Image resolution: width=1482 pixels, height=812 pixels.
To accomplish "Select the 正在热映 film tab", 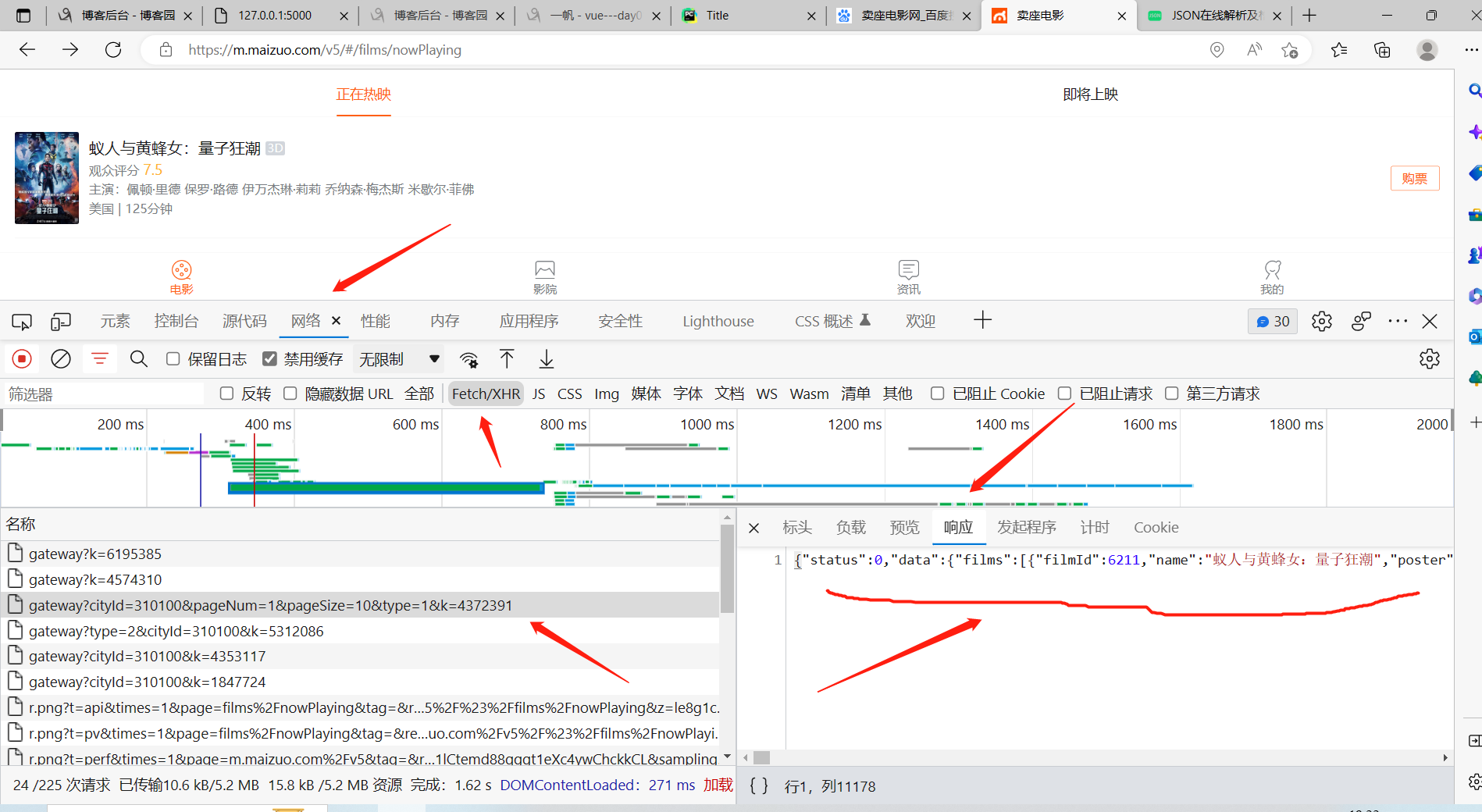I will (x=364, y=94).
